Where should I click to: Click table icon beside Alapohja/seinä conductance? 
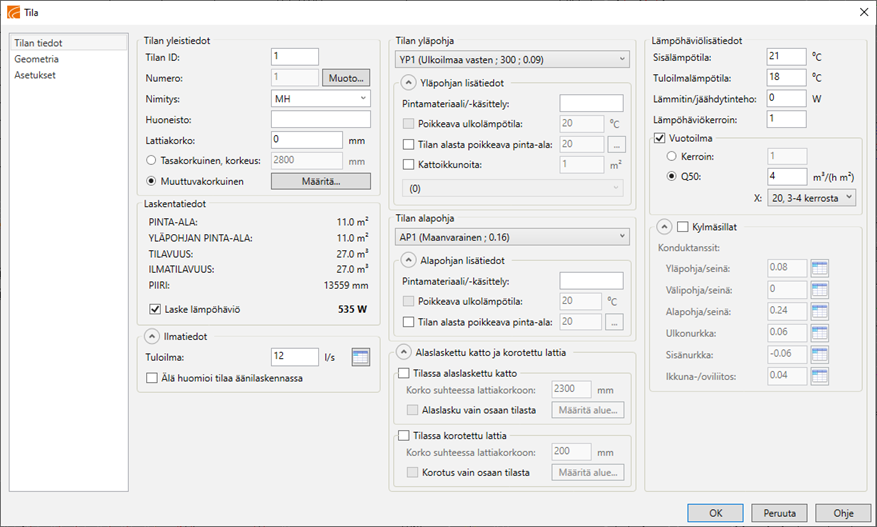click(x=820, y=311)
